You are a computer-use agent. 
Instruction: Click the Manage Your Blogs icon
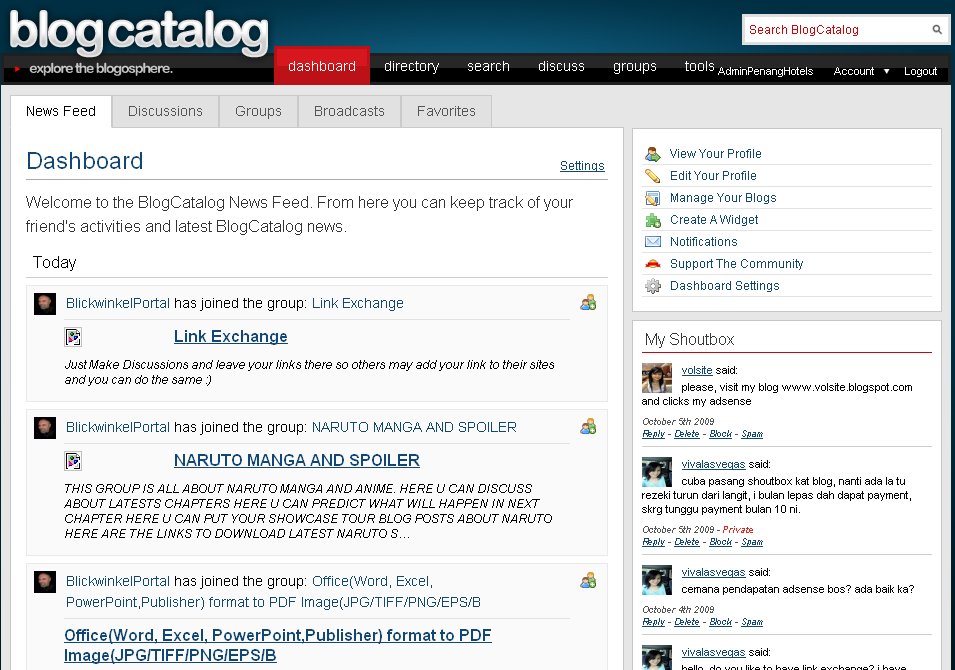(x=652, y=198)
